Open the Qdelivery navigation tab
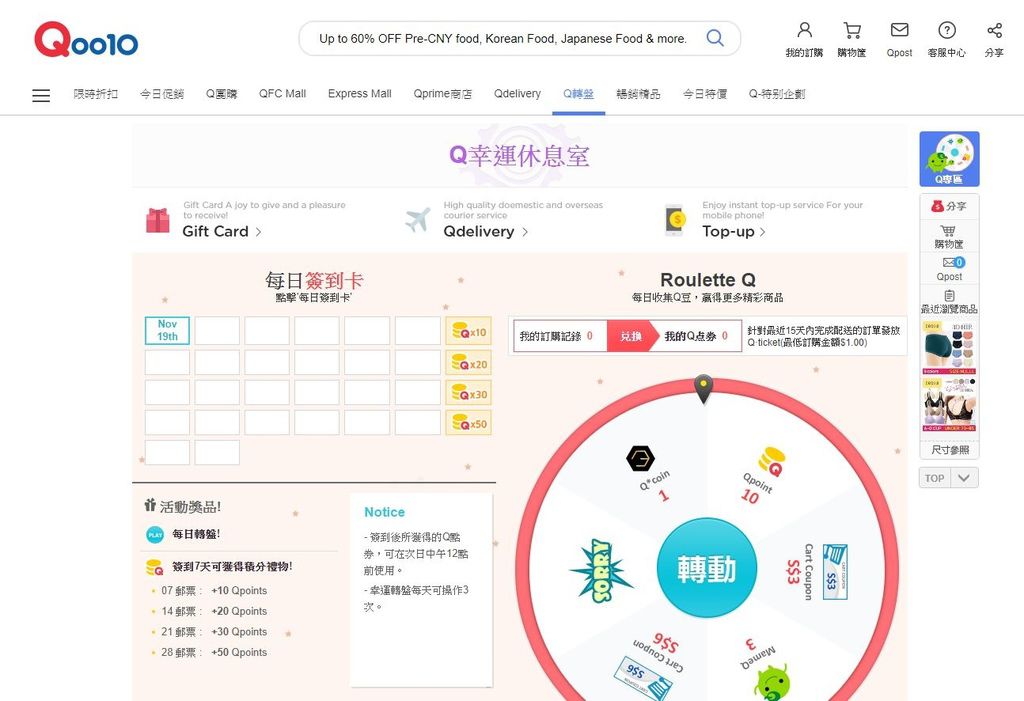This screenshot has width=1024, height=701. point(517,94)
